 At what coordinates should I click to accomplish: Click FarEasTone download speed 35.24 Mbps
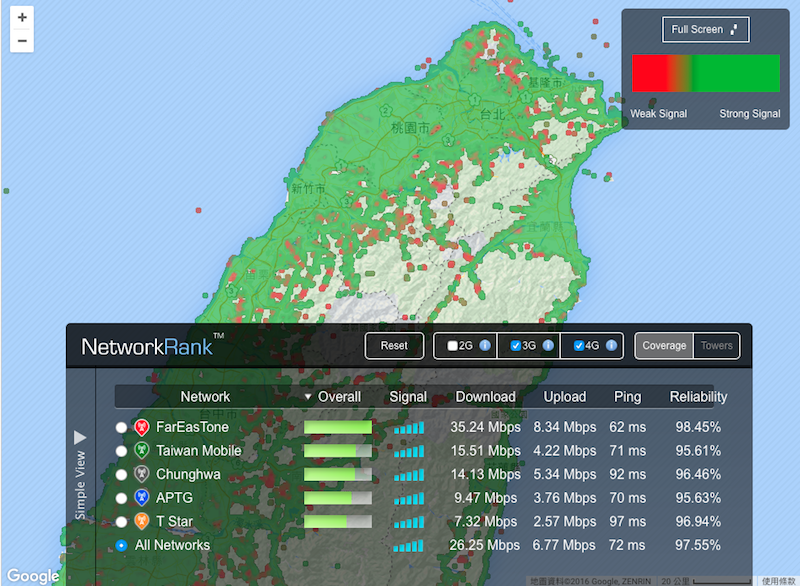[x=485, y=427]
